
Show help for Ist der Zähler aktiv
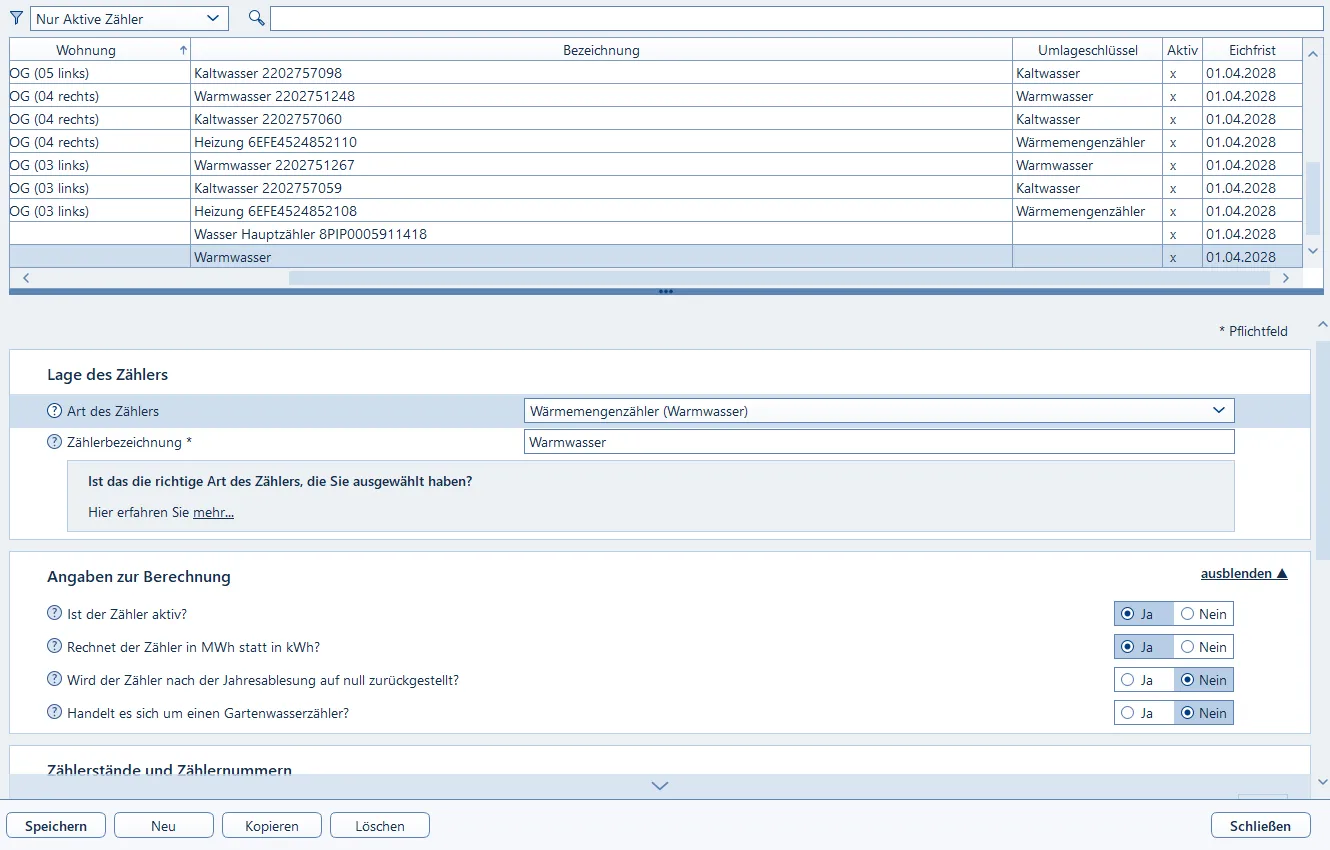[x=55, y=614]
